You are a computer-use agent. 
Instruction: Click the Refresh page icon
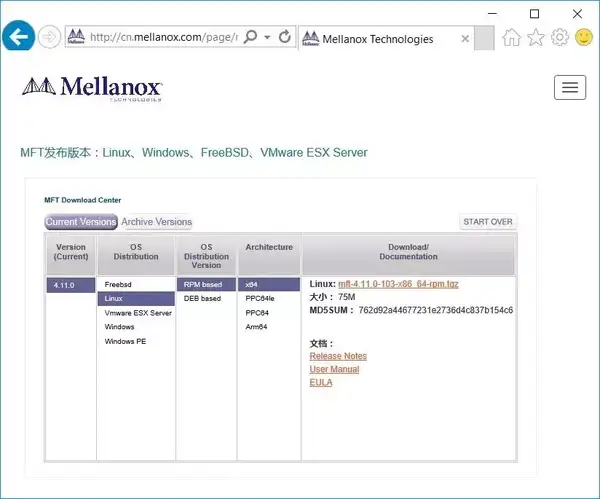click(284, 38)
